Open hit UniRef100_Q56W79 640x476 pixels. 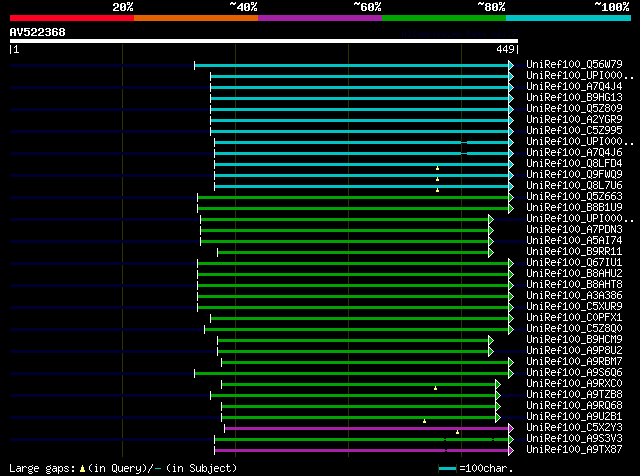[574, 65]
